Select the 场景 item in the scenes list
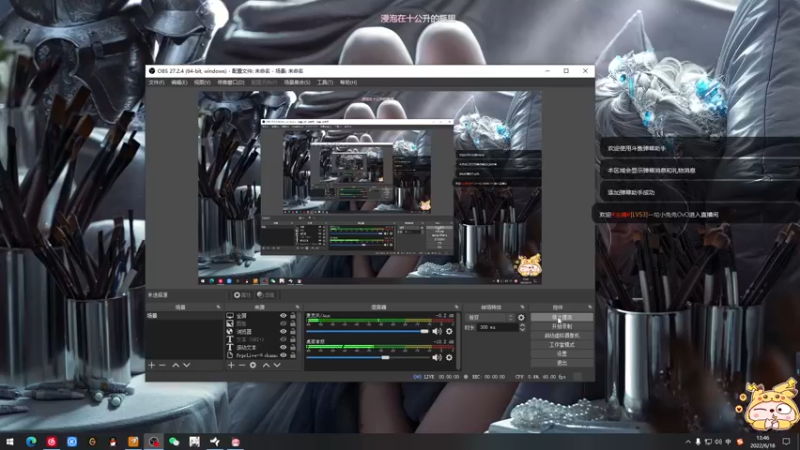 pyautogui.click(x=185, y=316)
